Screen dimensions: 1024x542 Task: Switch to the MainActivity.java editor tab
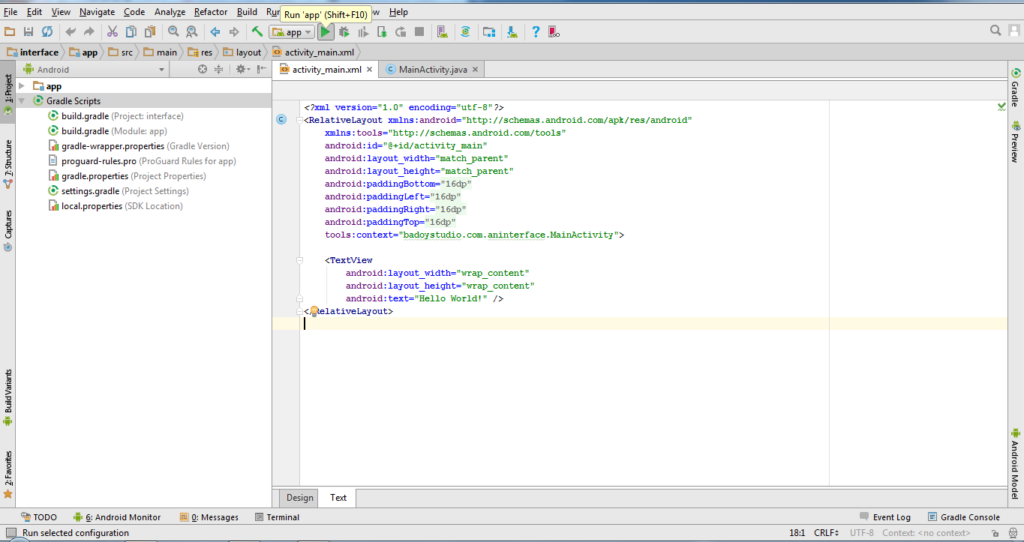coord(427,70)
